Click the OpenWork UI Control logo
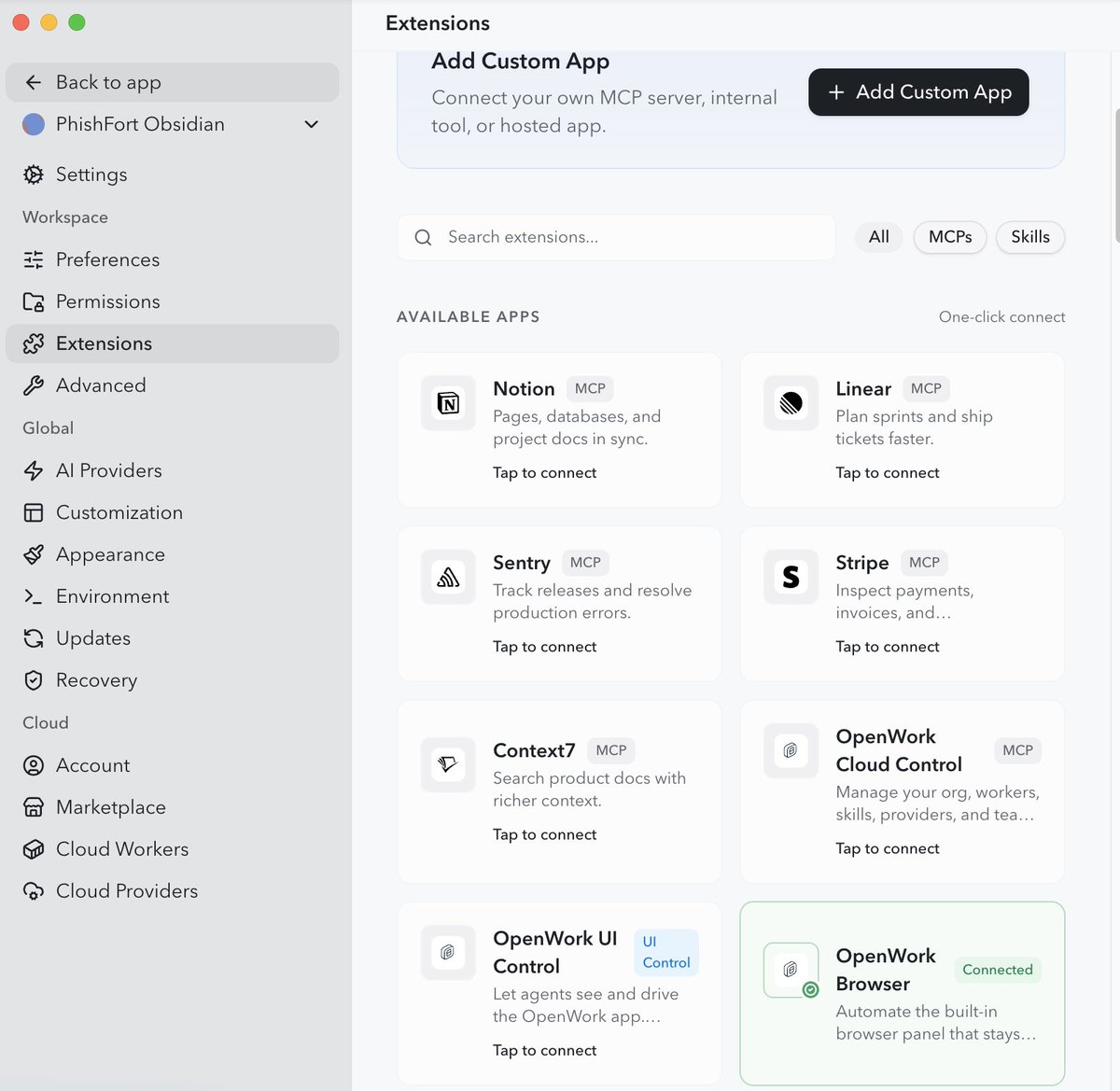The image size is (1120, 1091). 449,953
